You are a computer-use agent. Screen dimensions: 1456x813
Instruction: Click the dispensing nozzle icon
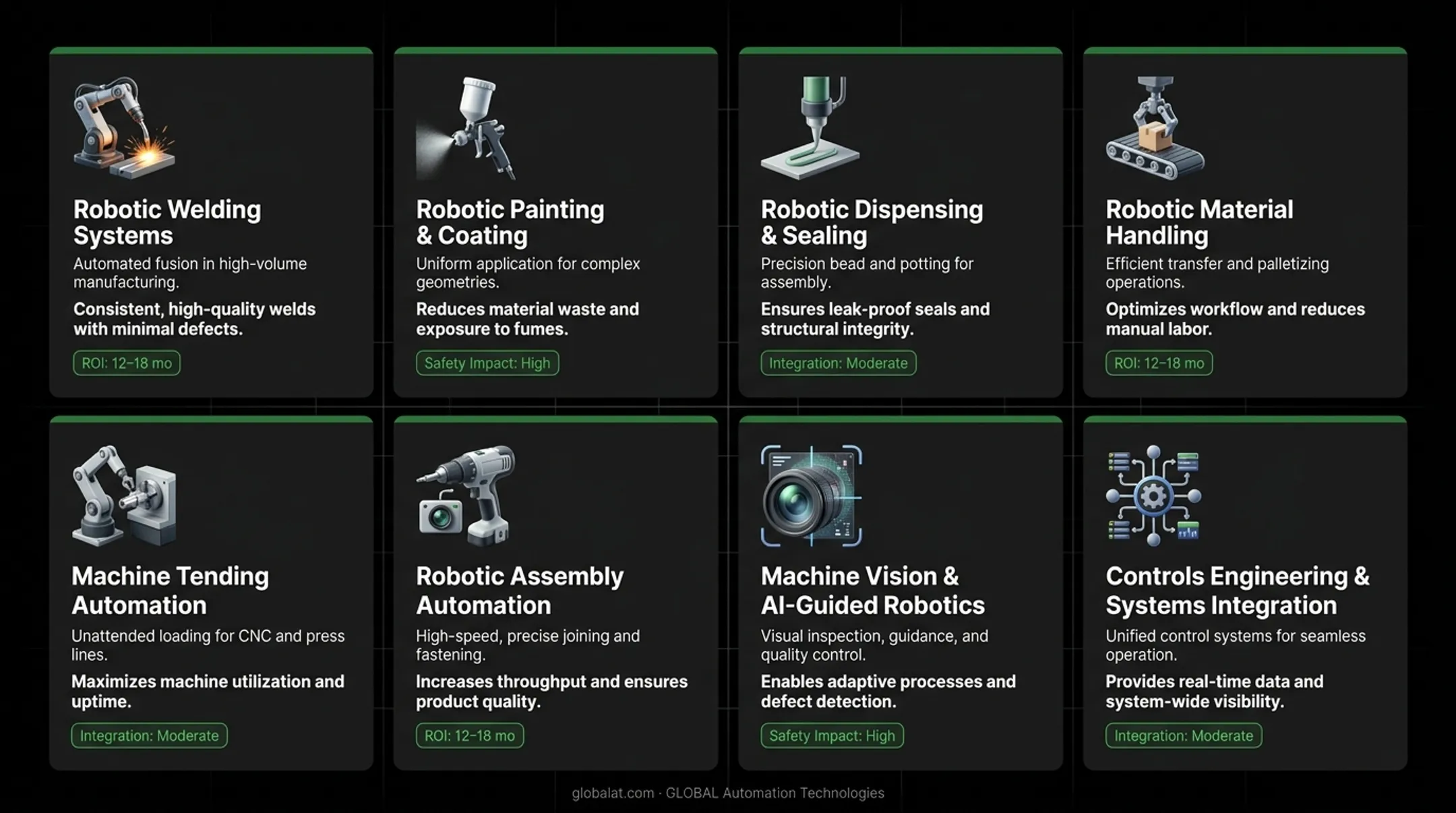tap(811, 128)
